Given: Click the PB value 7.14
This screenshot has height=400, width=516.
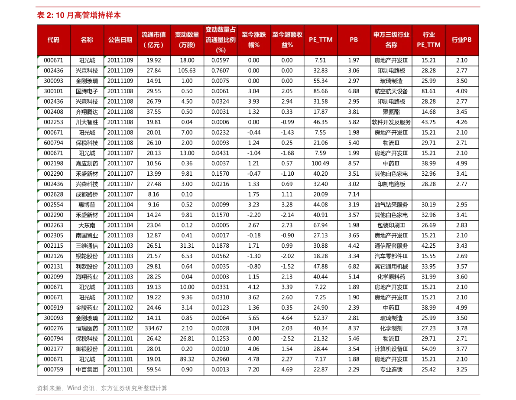Looking at the screenshot, I should 354,194.
